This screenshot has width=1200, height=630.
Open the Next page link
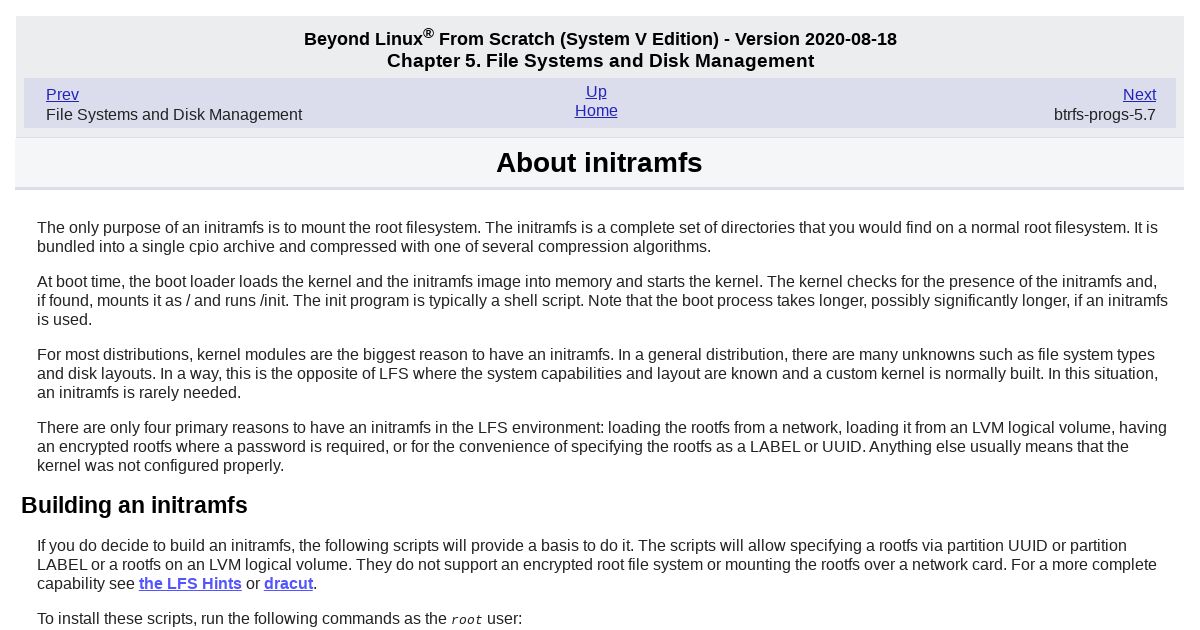[1139, 95]
